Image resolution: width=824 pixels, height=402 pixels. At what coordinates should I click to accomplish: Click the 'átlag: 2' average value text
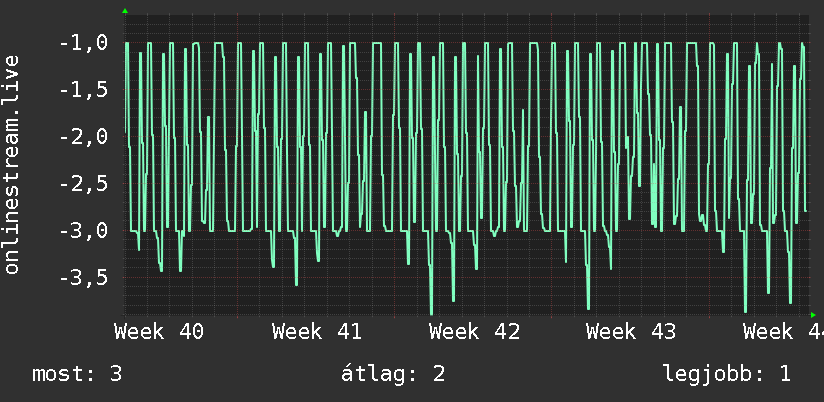point(393,374)
